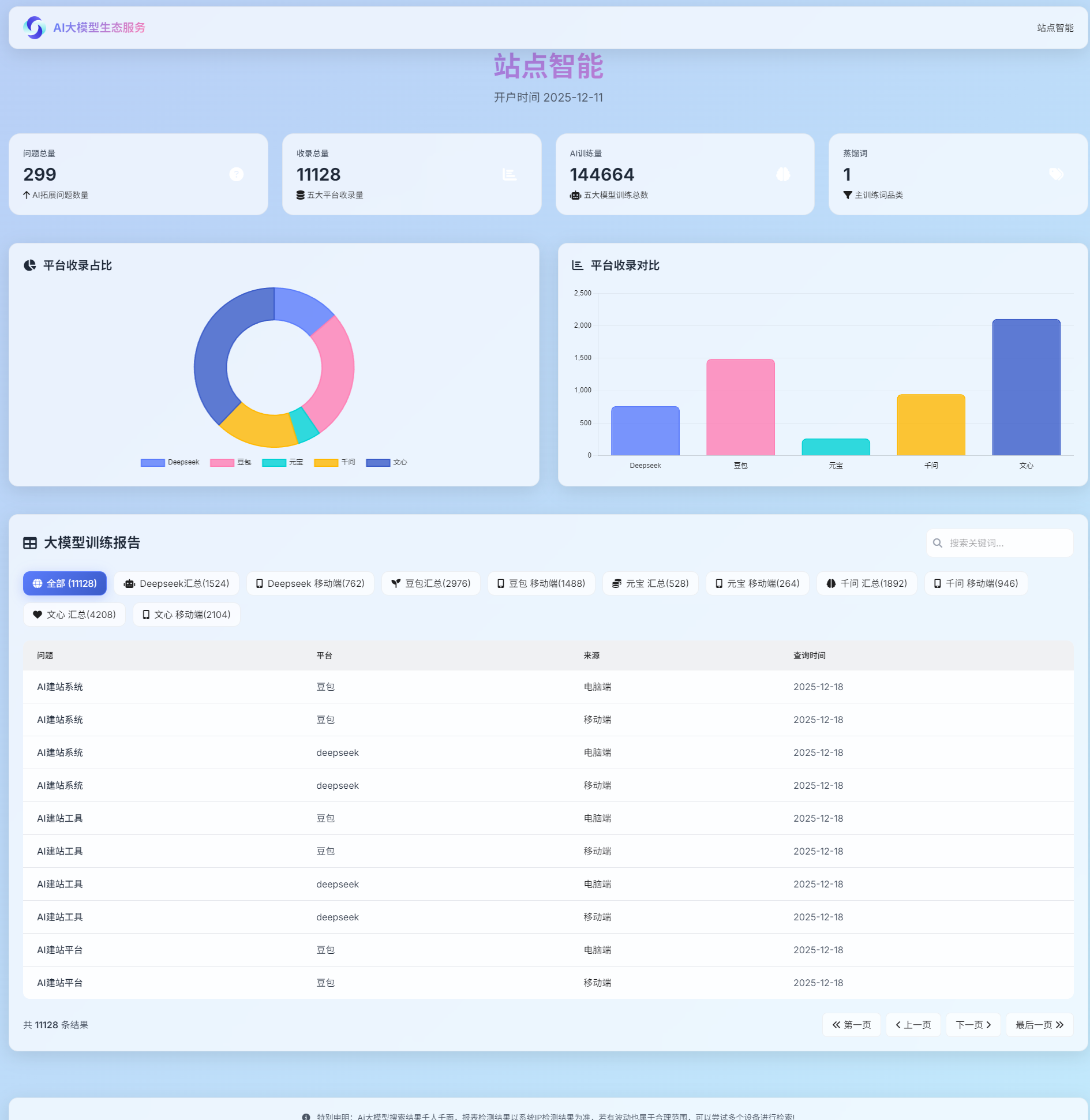Toggle 豆包 legend swatch in donut chart

point(222,462)
